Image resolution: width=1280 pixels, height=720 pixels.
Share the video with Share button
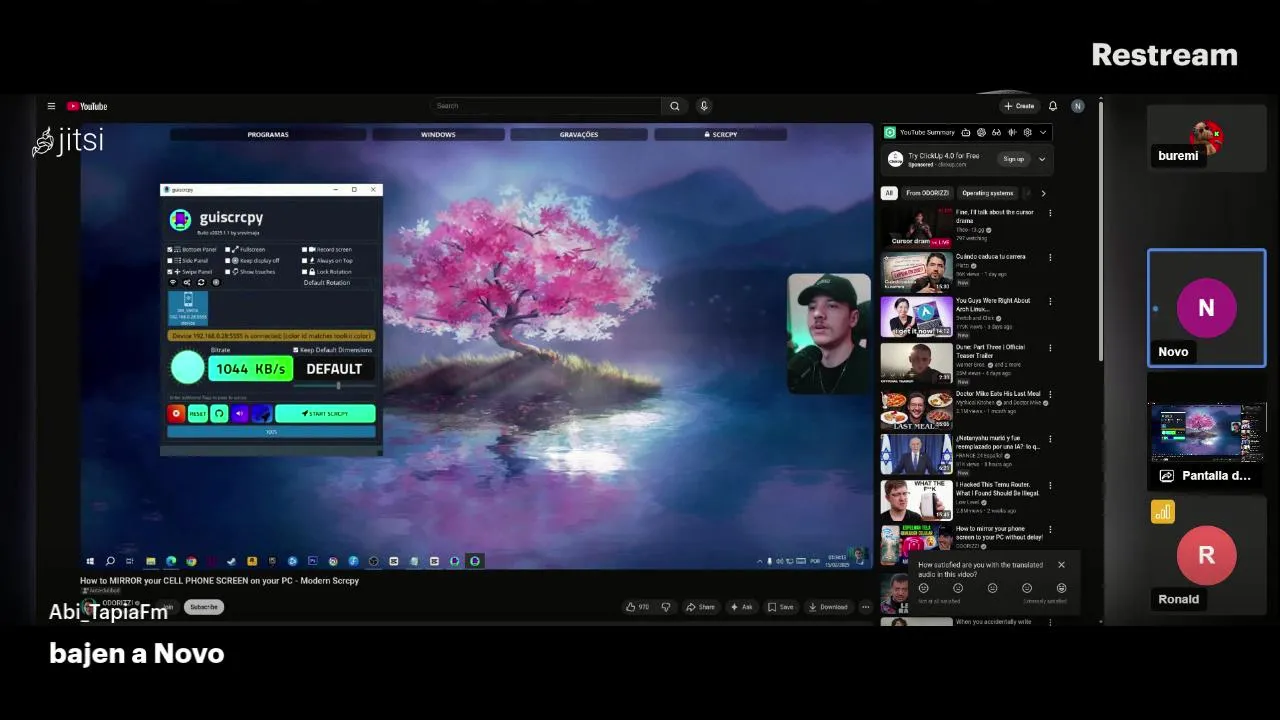click(700, 607)
